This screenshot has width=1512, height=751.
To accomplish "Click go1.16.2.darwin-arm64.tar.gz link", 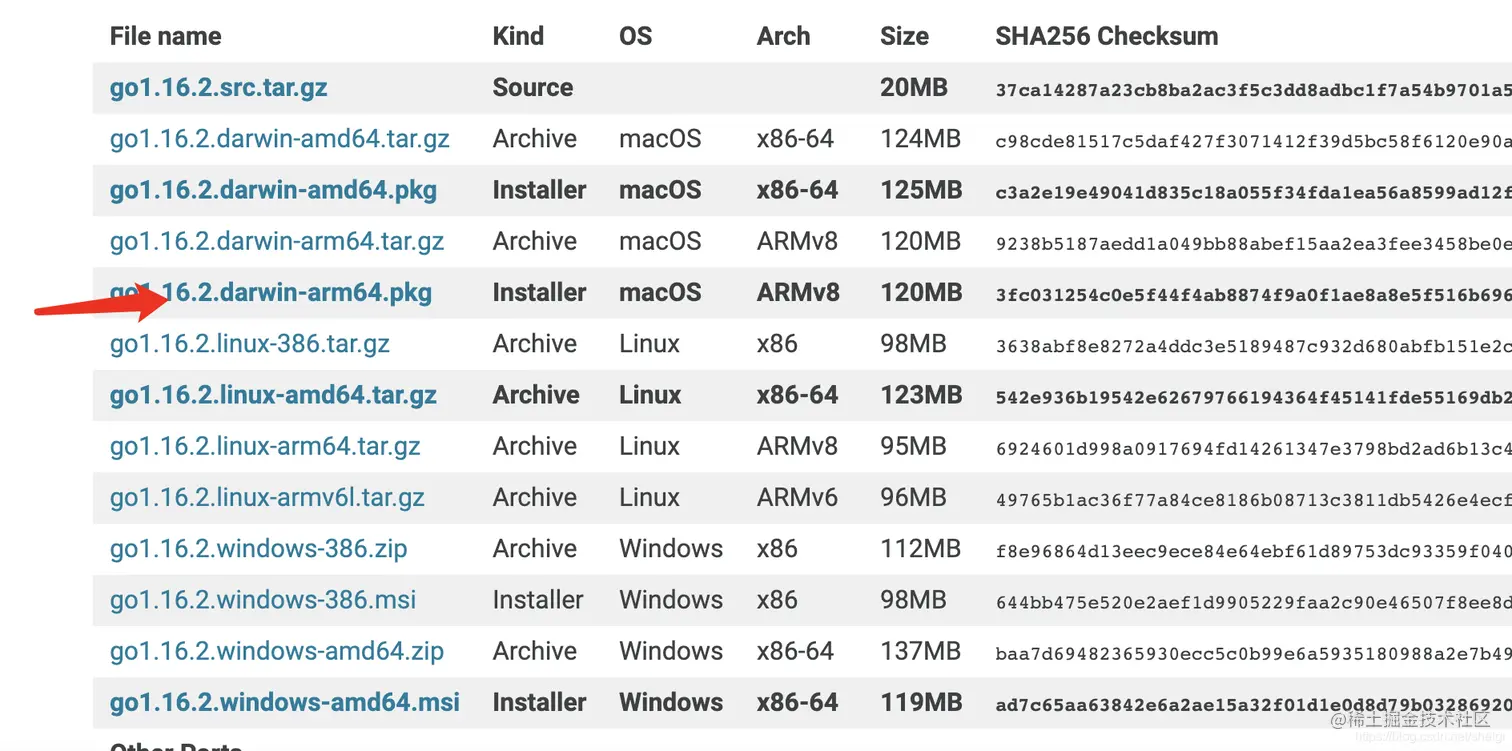I will 276,241.
